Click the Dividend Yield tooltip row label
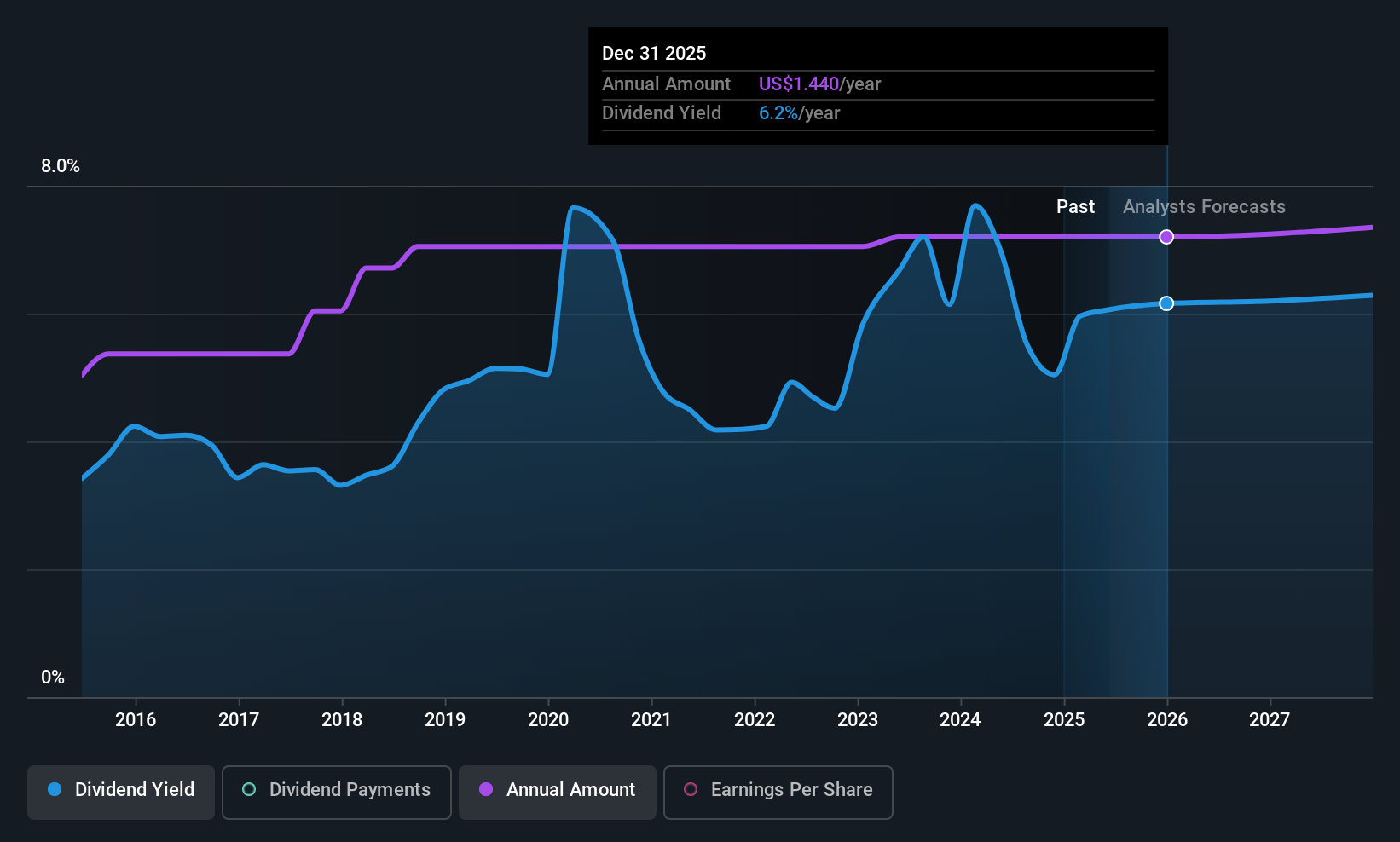The width and height of the screenshot is (1400, 842). (661, 113)
